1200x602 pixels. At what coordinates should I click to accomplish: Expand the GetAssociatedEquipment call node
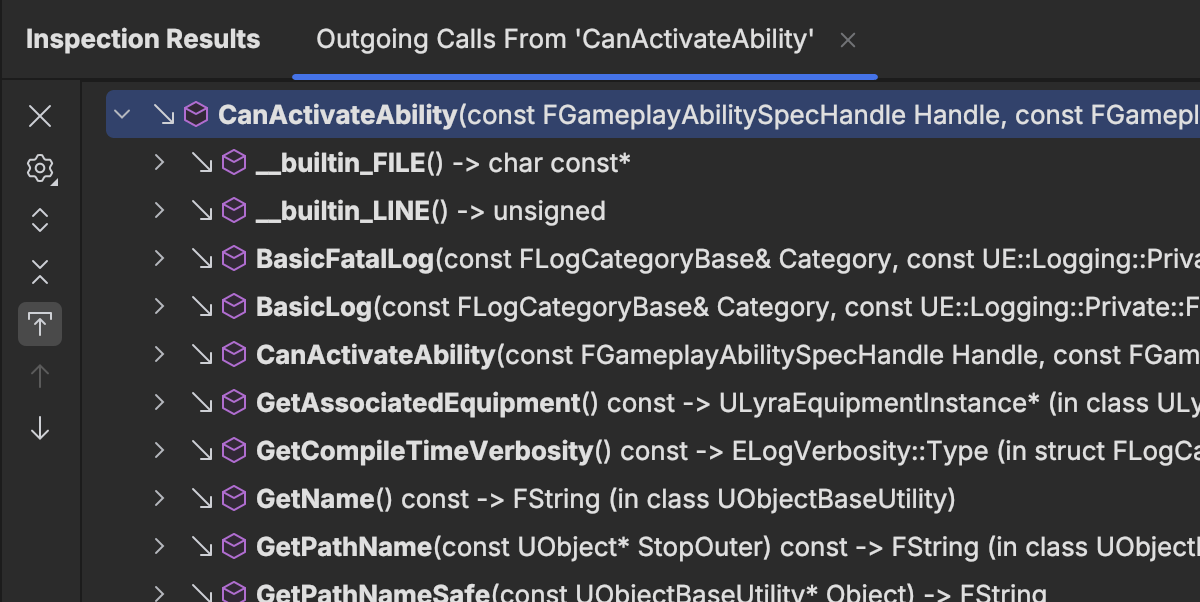159,403
